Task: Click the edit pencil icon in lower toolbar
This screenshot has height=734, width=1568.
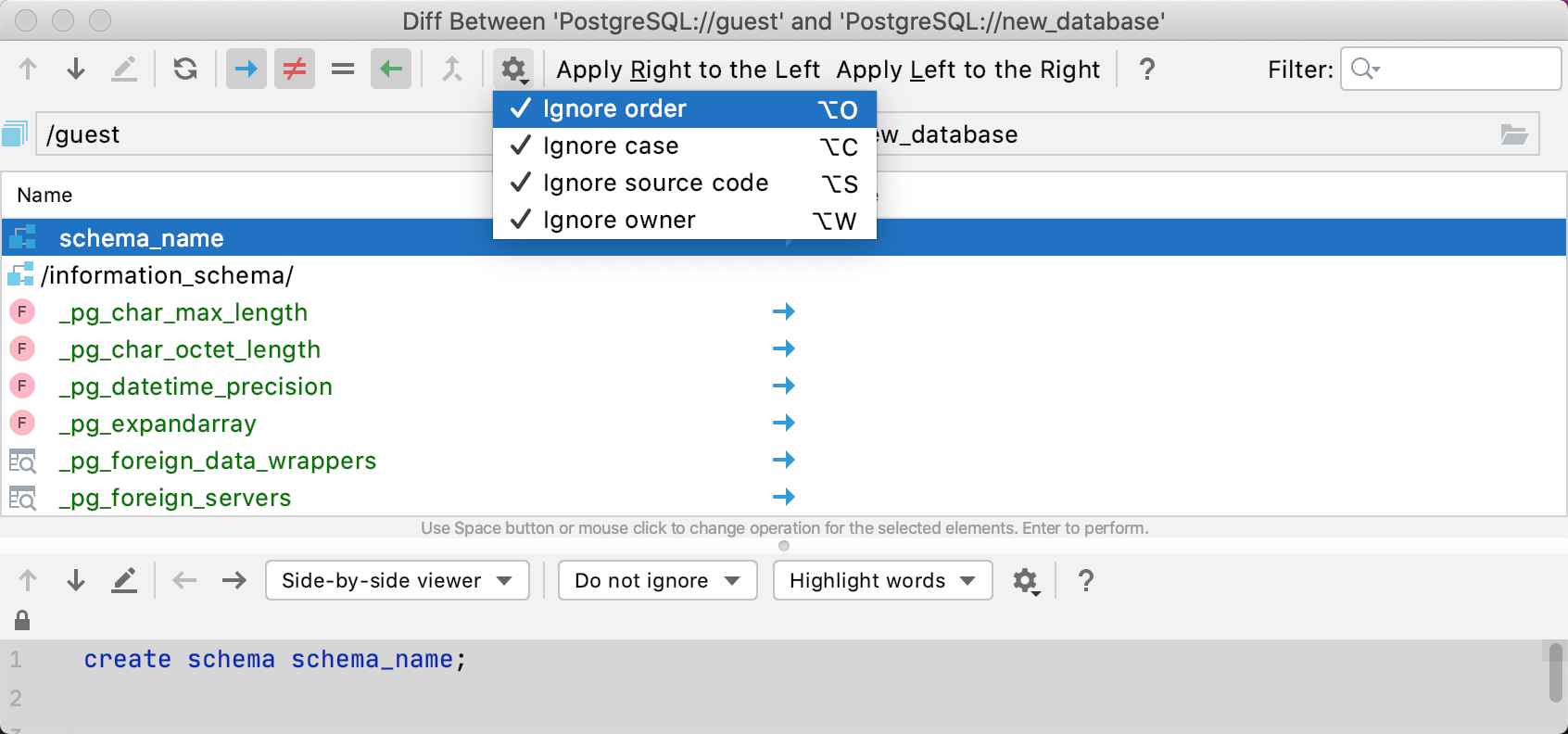Action: point(124,580)
